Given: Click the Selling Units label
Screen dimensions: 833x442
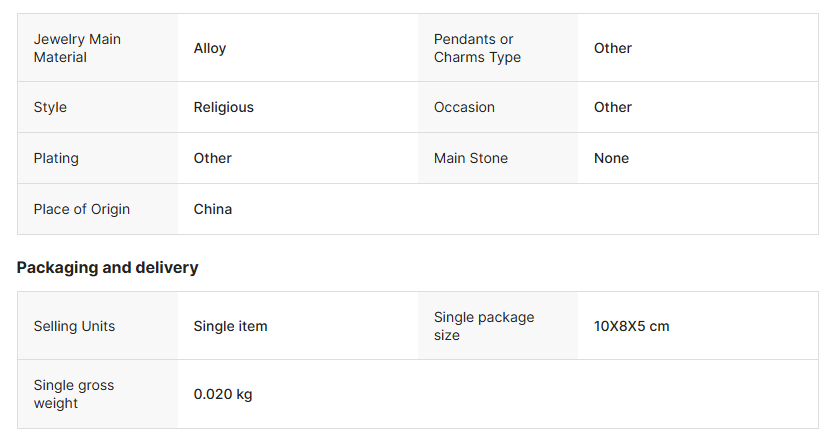Looking at the screenshot, I should [x=74, y=326].
